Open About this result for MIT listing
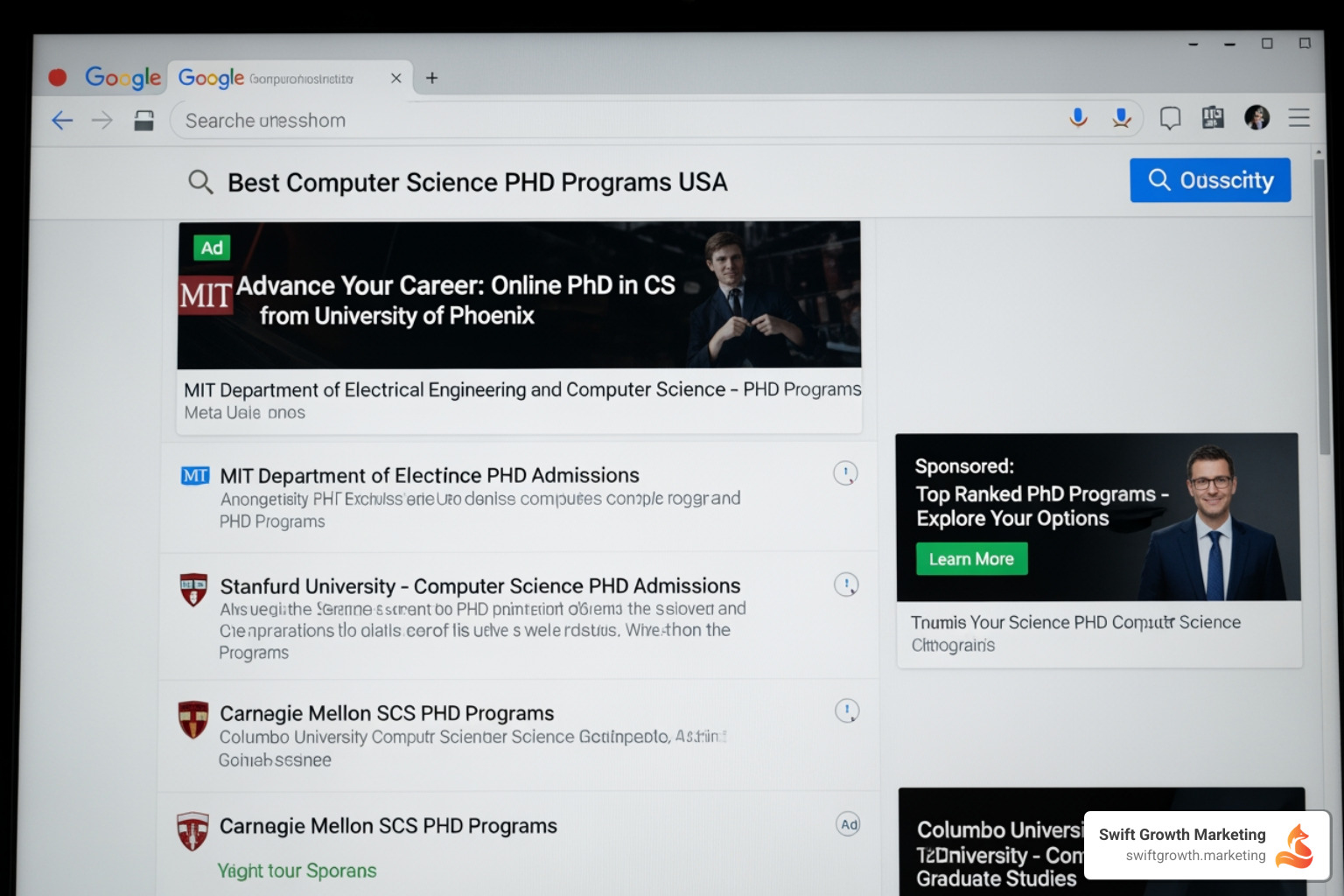The height and width of the screenshot is (896, 1344). click(x=846, y=473)
